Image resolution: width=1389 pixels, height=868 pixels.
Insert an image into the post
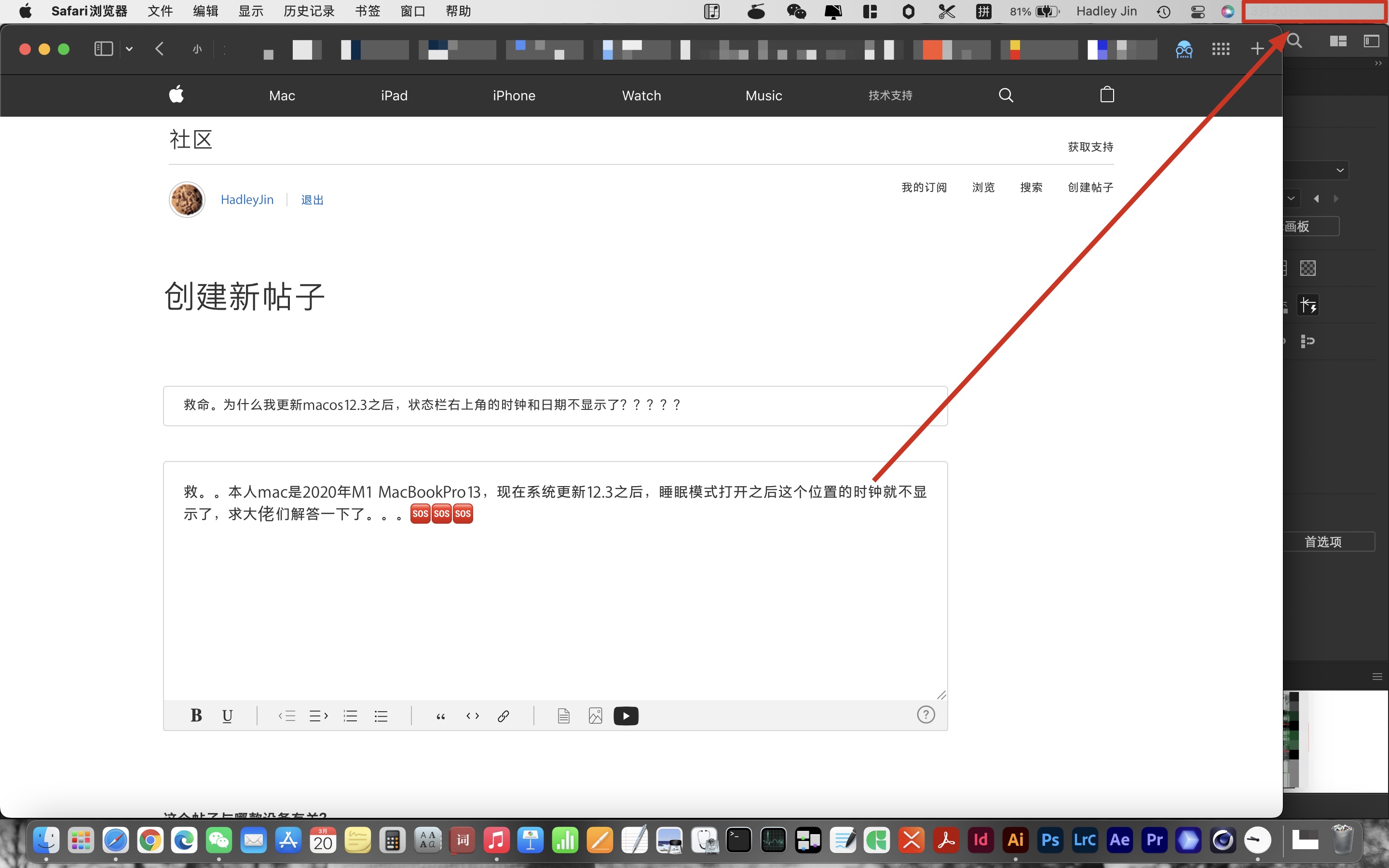[x=595, y=716]
